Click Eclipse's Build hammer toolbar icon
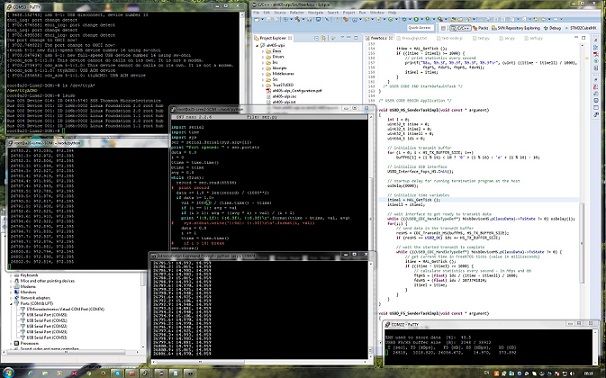Viewport: 606px width, 378px height. coord(297,19)
